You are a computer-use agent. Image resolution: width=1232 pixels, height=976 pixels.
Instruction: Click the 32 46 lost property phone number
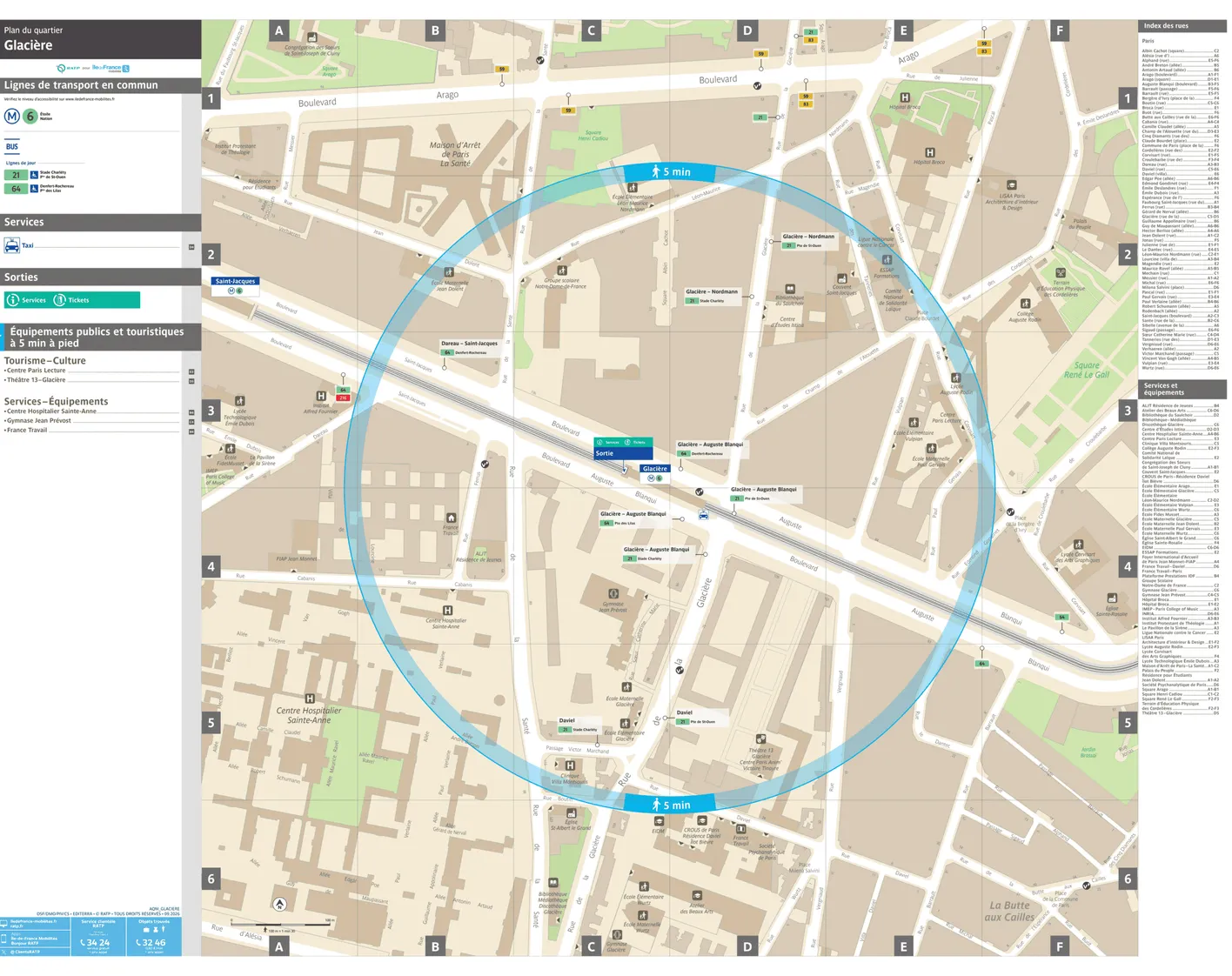151,942
